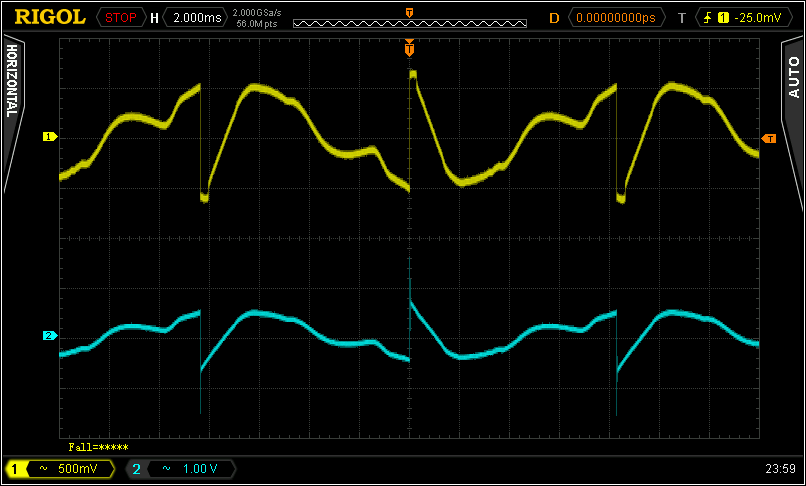Click the falling edge trigger icon

pyautogui.click(x=708, y=17)
